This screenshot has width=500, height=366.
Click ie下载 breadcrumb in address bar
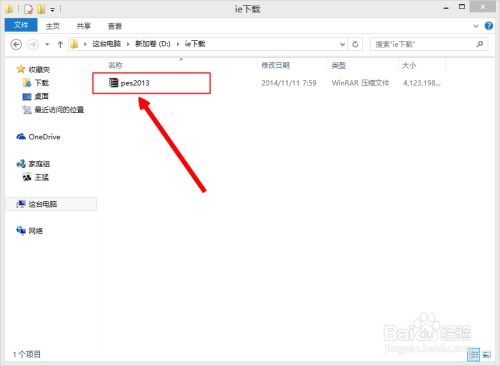coord(195,44)
